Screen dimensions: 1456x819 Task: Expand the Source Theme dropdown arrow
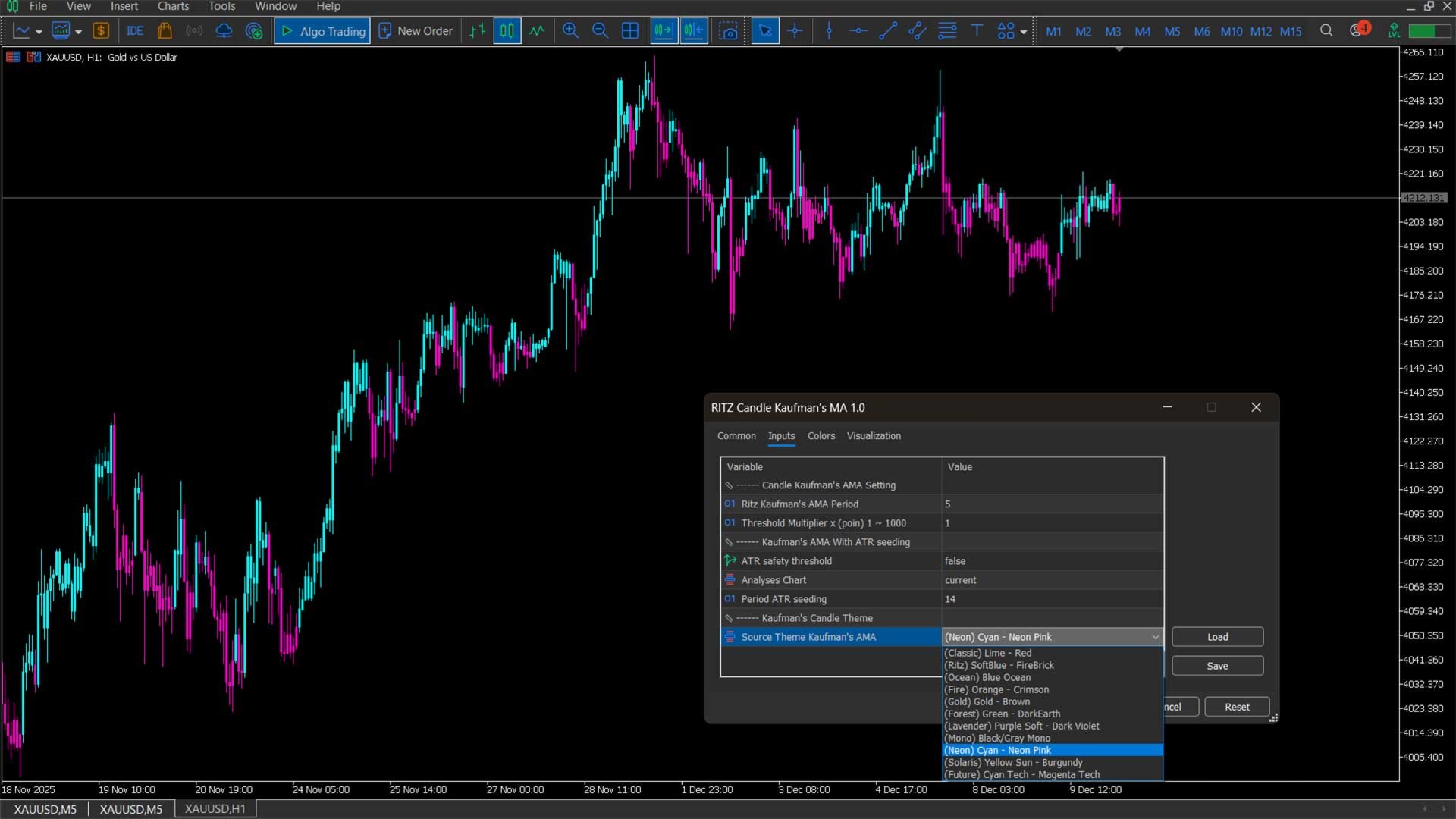pos(1155,637)
